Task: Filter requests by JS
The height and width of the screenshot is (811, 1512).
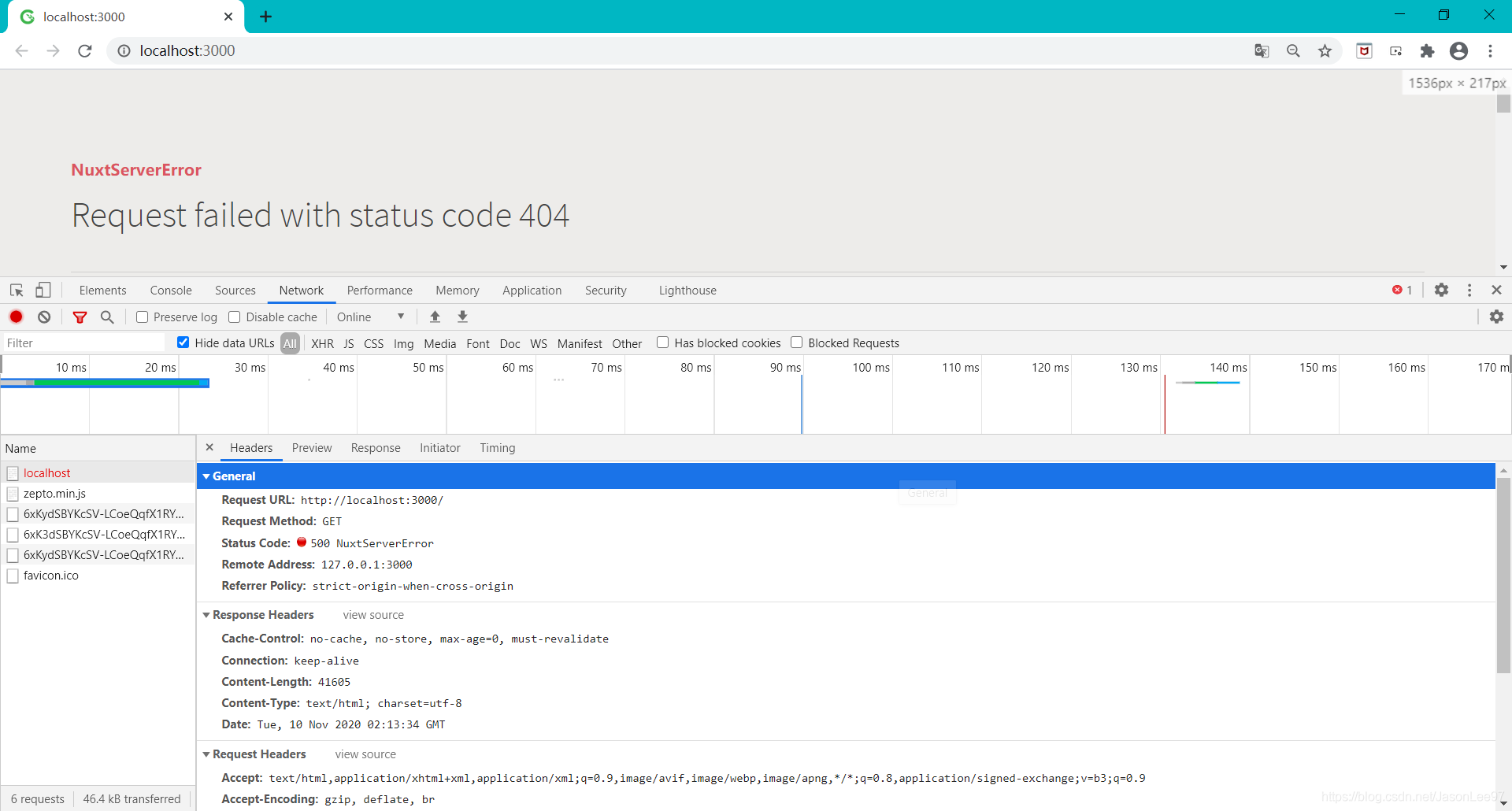Action: coord(348,343)
